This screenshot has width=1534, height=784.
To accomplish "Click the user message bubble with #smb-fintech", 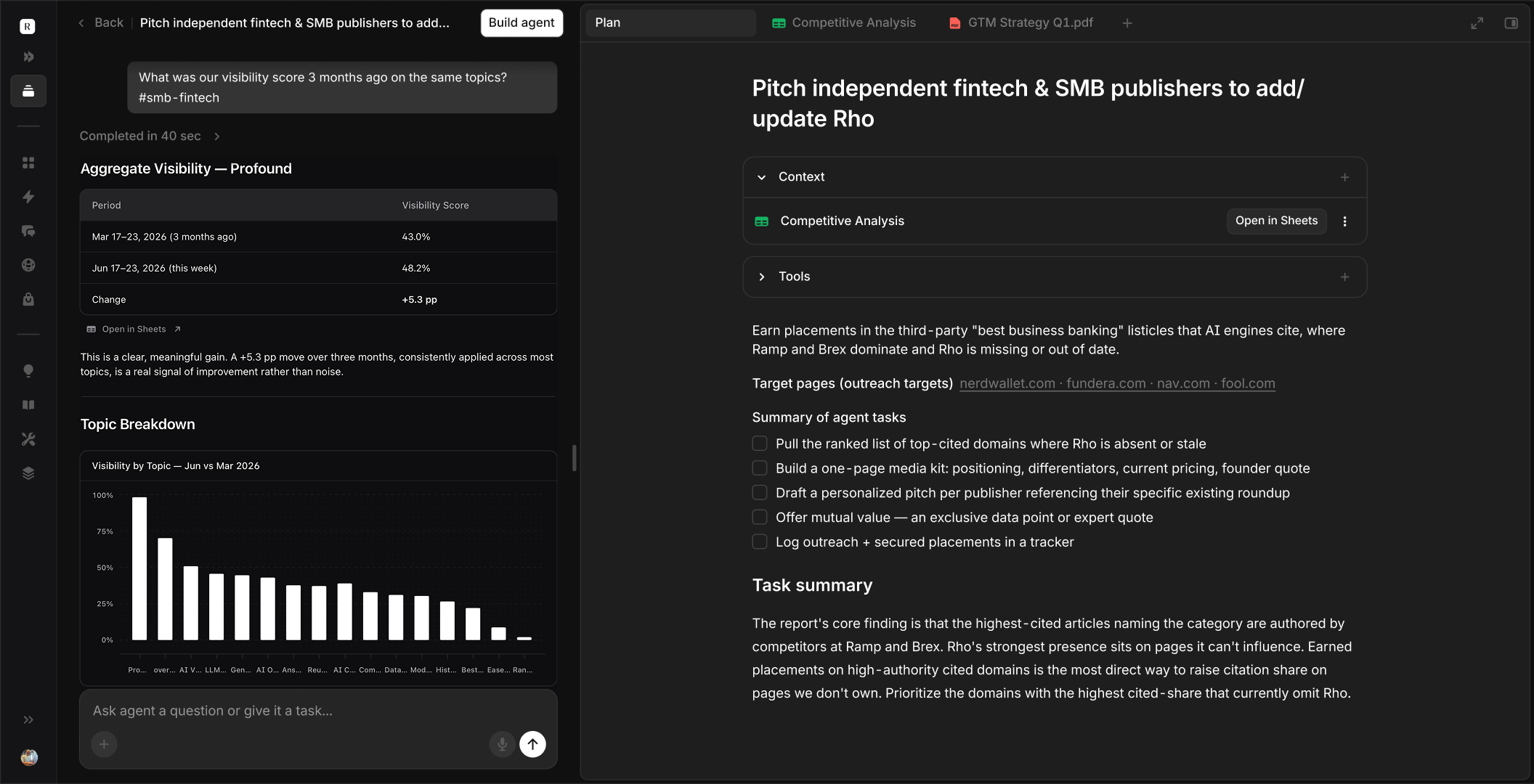I will click(x=342, y=88).
